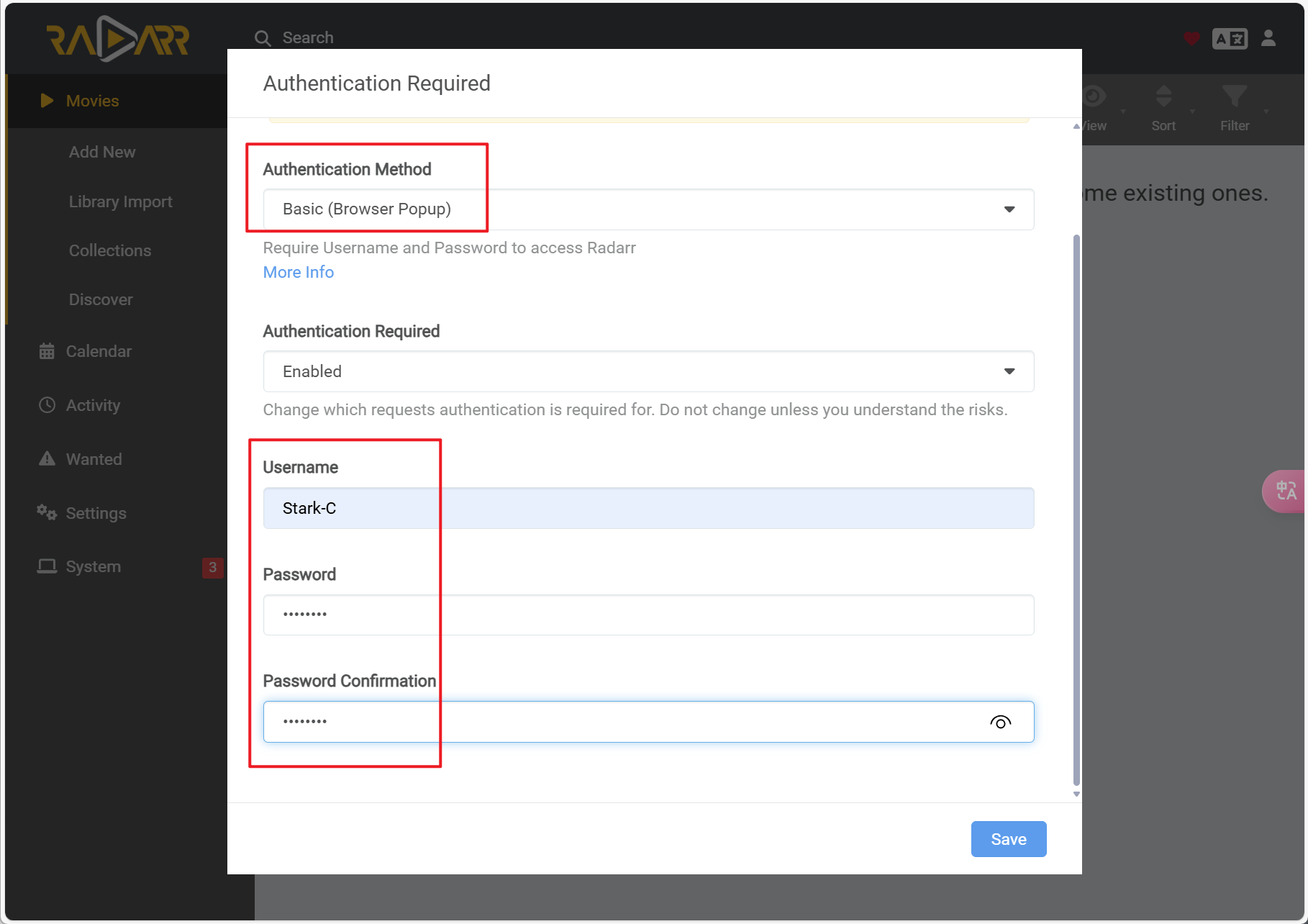The height and width of the screenshot is (924, 1308).
Task: Click the Password input field
Action: [x=648, y=615]
